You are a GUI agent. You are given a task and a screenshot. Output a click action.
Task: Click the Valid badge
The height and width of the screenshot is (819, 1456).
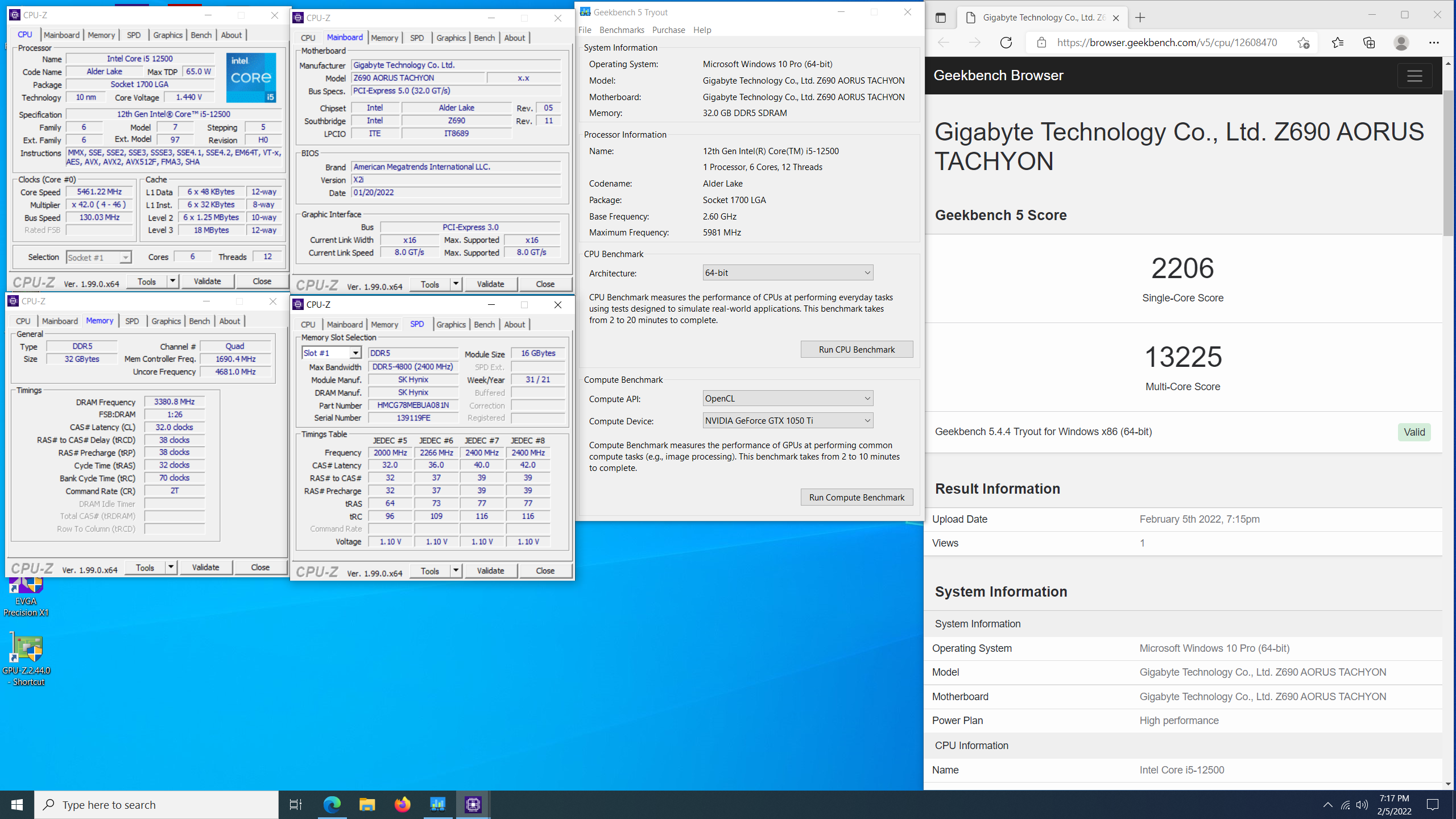(x=1414, y=432)
